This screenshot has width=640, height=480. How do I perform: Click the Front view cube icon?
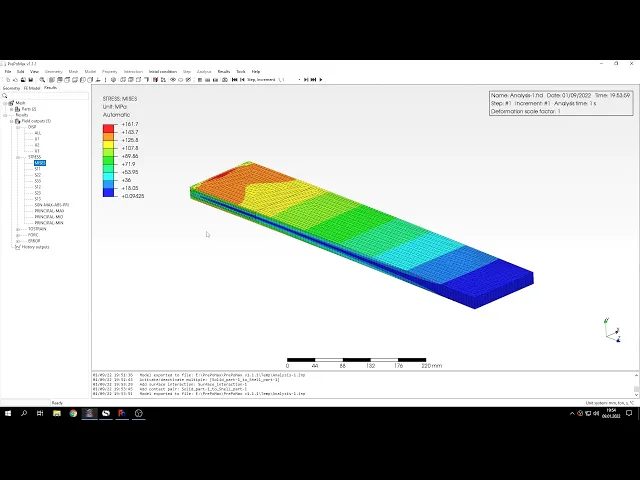tap(52, 80)
